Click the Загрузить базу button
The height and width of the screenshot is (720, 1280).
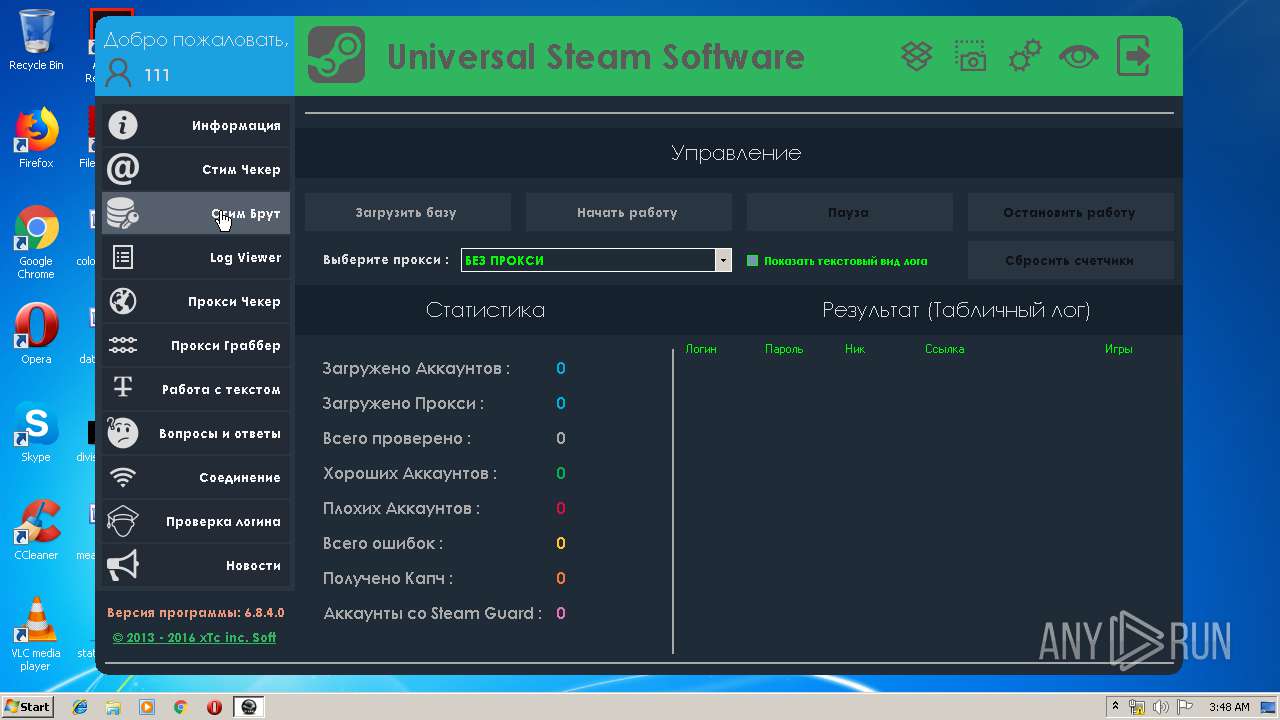click(407, 212)
